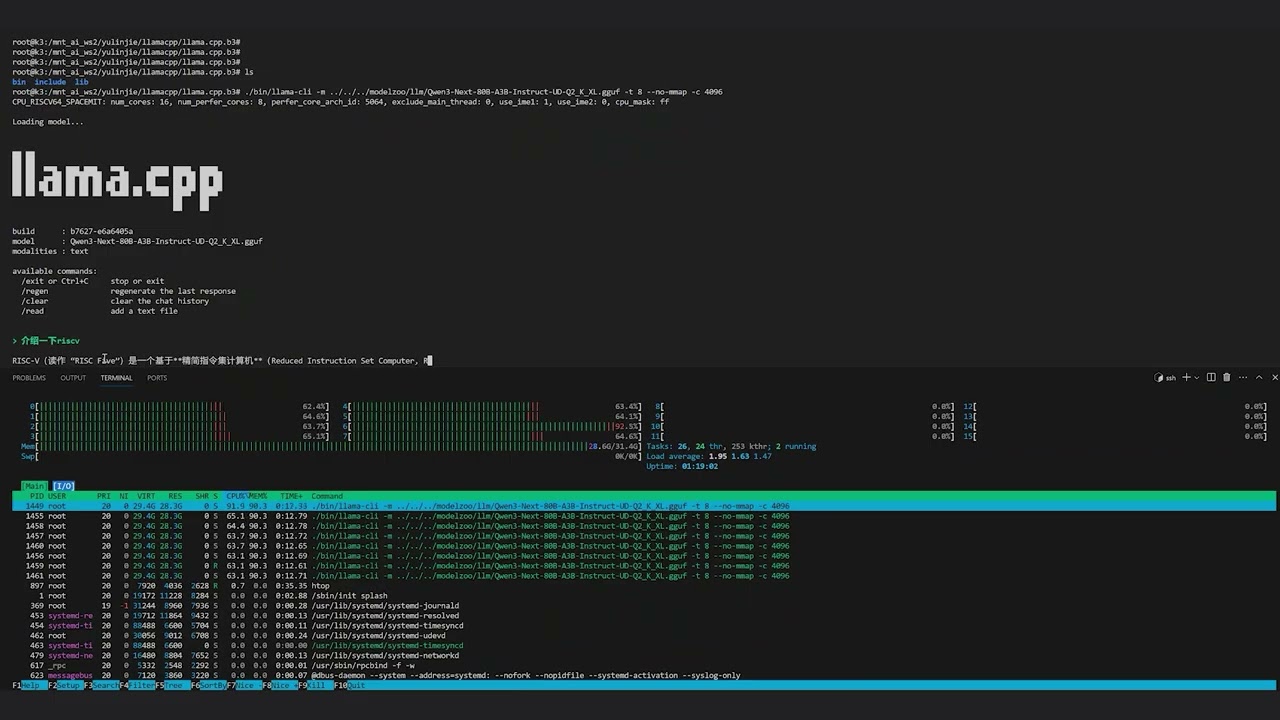
Task: Click the F3 Search function in htop
Action: (x=102, y=686)
